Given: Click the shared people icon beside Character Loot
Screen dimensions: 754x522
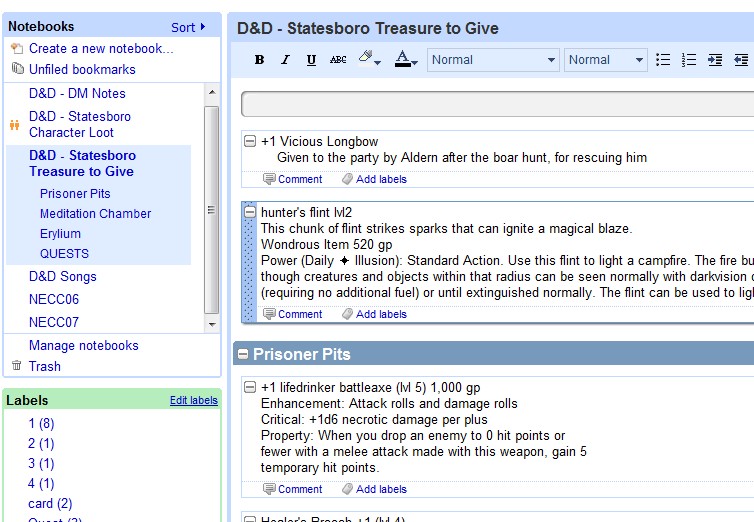Looking at the screenshot, I should [x=14, y=125].
